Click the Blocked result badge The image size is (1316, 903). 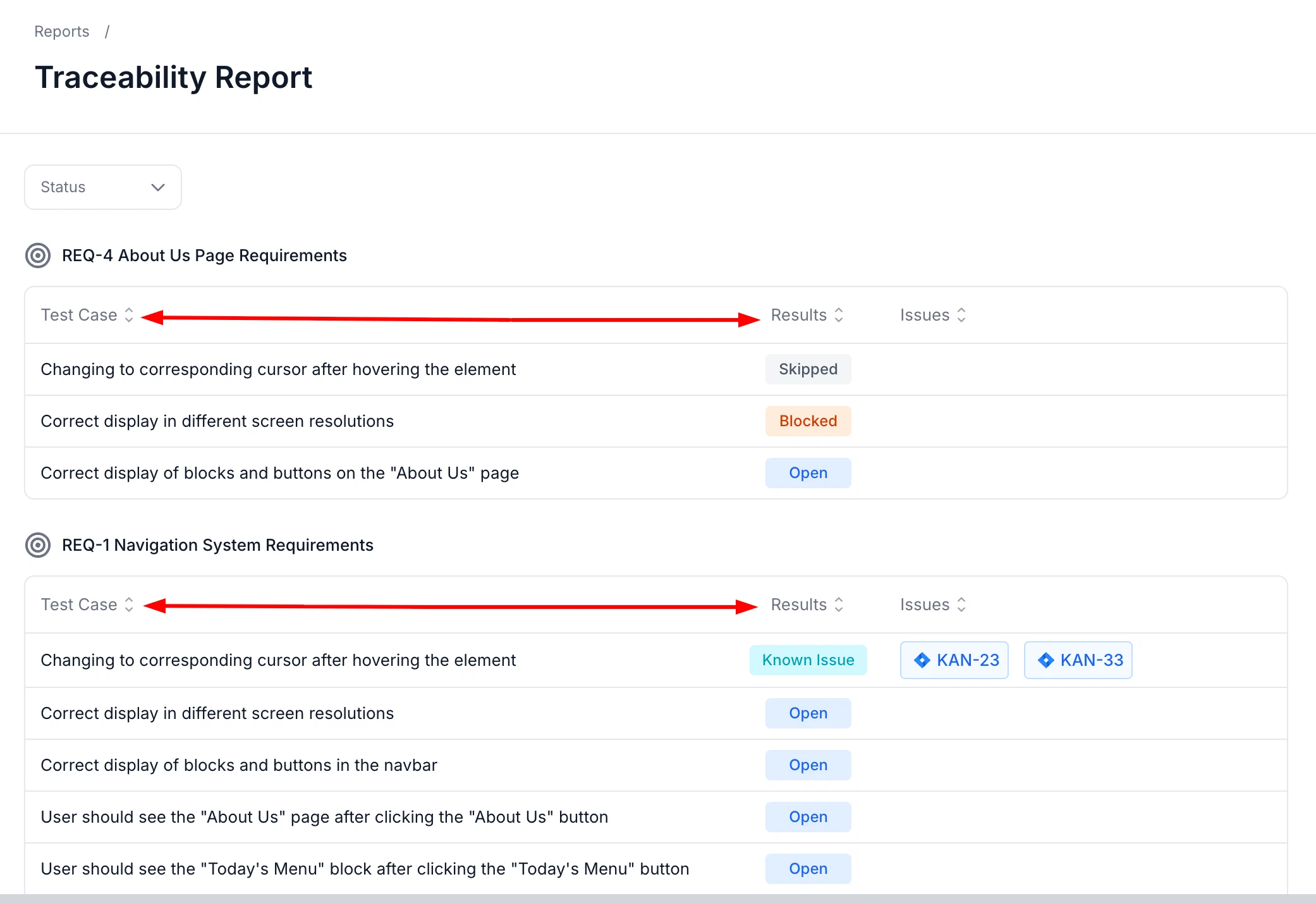pyautogui.click(x=808, y=421)
